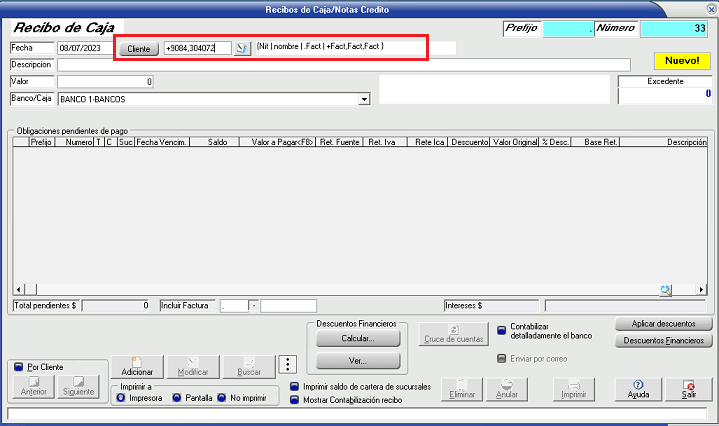Click the refresh icon at grid bottom-right
Screen dimensions: 719x426
tap(665, 290)
